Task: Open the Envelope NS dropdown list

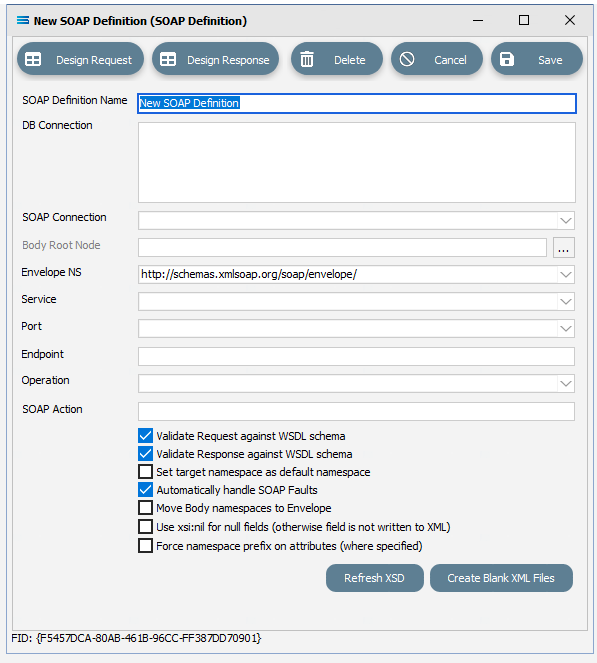Action: 566,274
